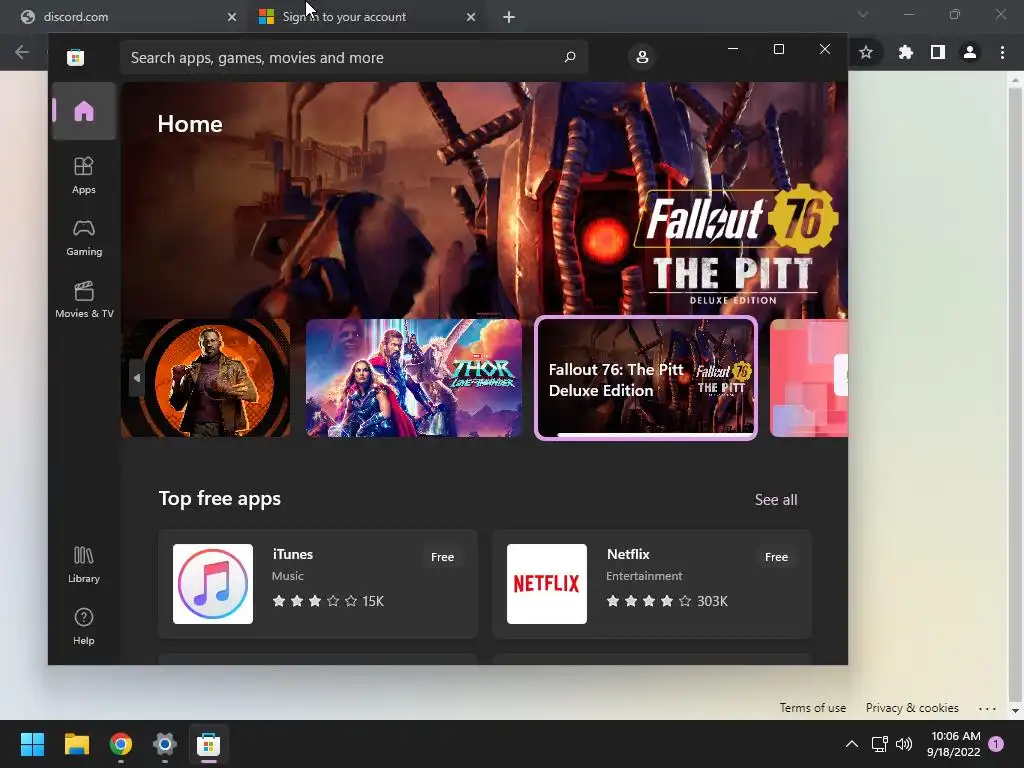Click the Chrome back arrow
This screenshot has width=1024, height=768.
click(22, 52)
